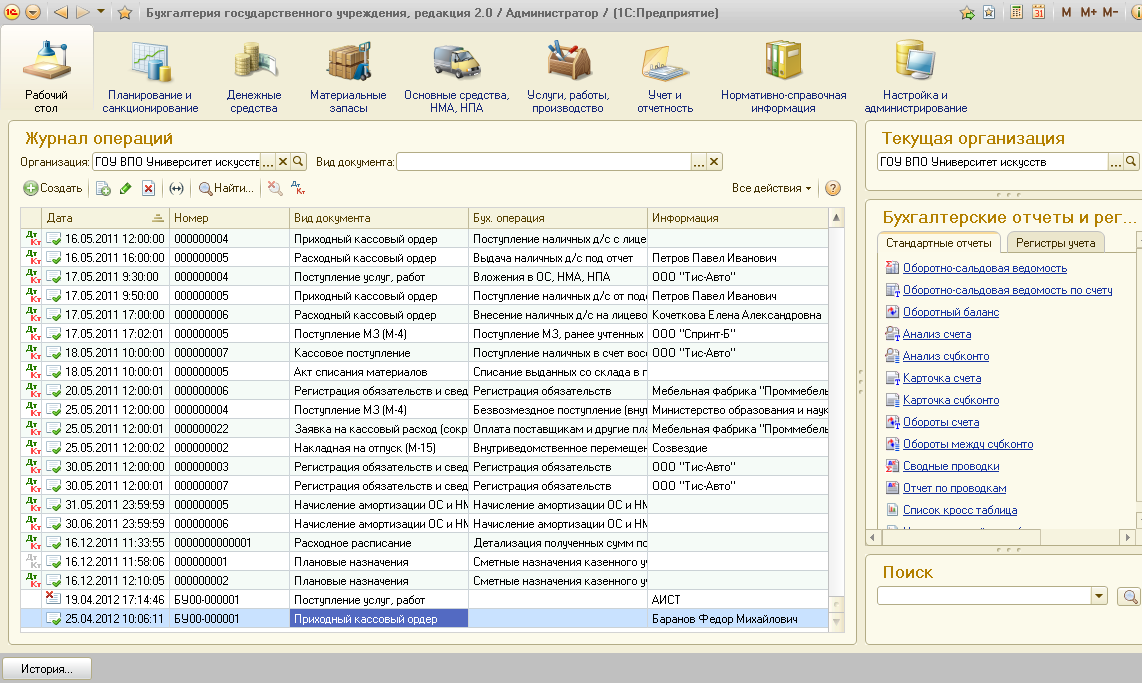Click the Создать button
1142x683 pixels.
53,188
